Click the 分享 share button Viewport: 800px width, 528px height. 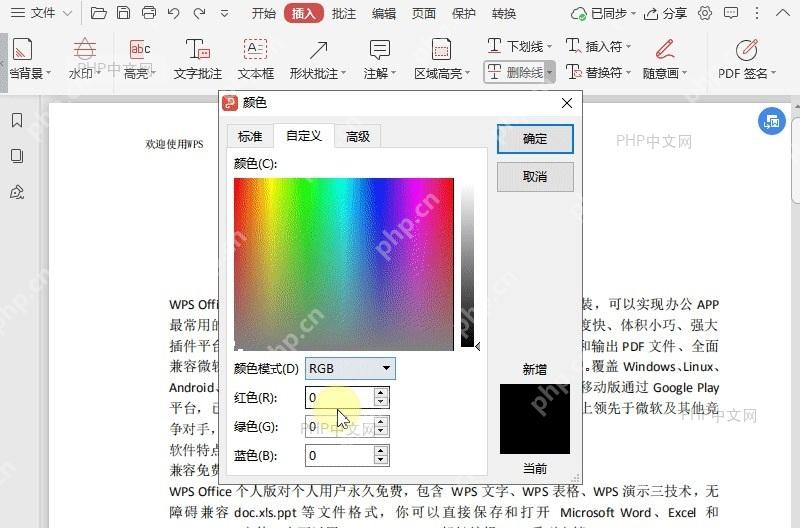tap(665, 14)
